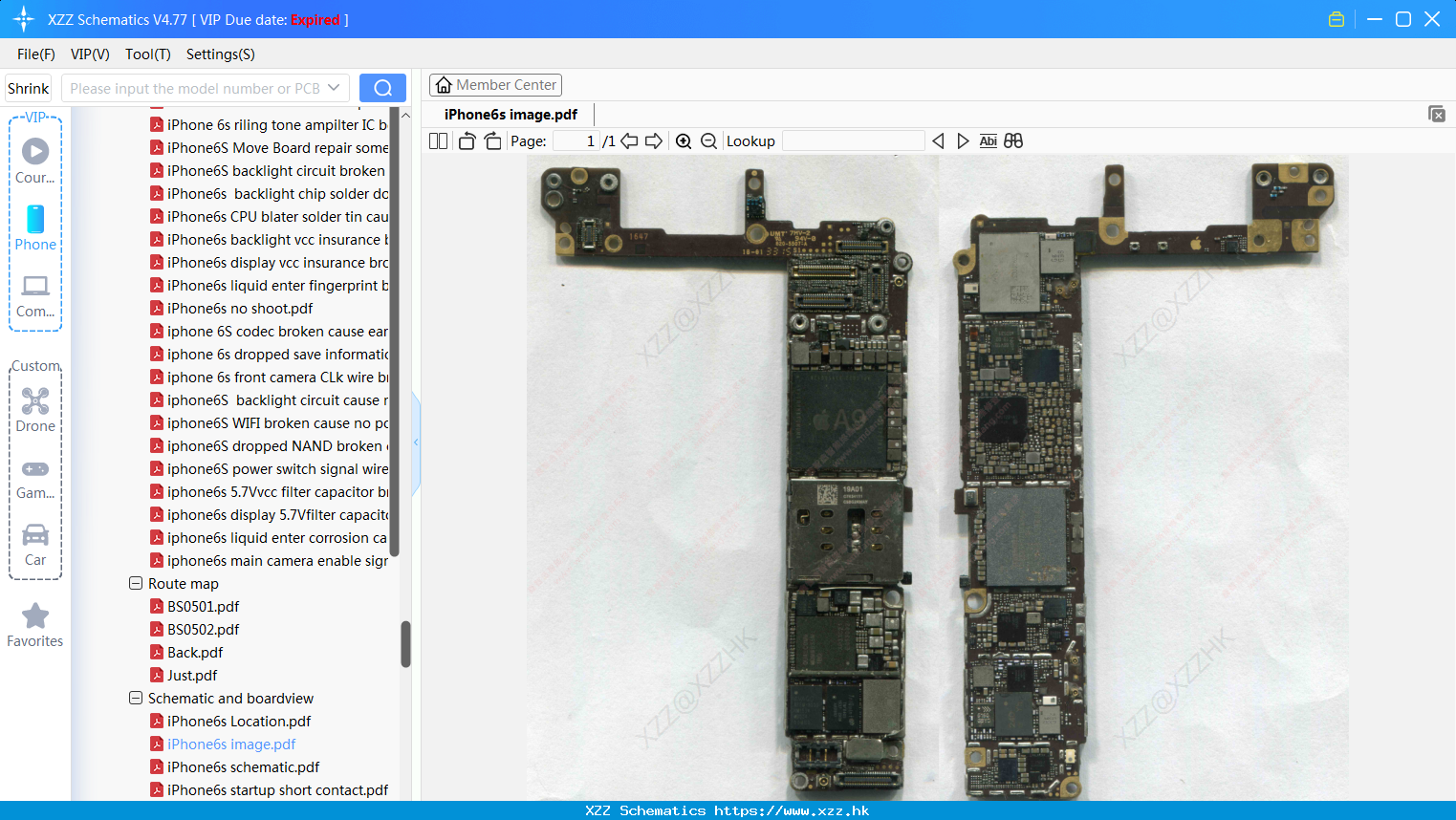This screenshot has width=1456, height=820.
Task: Toggle two-page split view icon
Action: point(438,140)
